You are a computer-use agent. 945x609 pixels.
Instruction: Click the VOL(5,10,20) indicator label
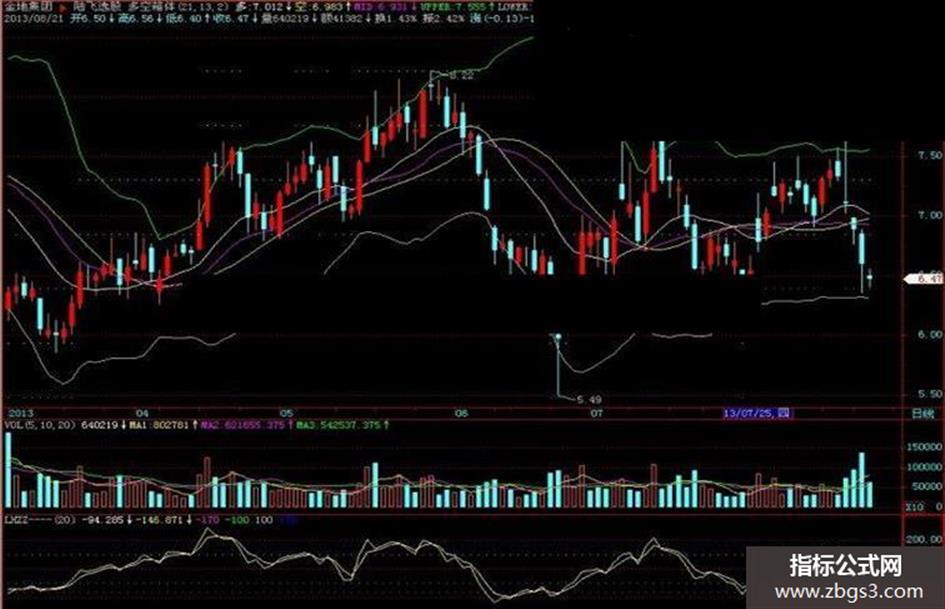pos(40,425)
